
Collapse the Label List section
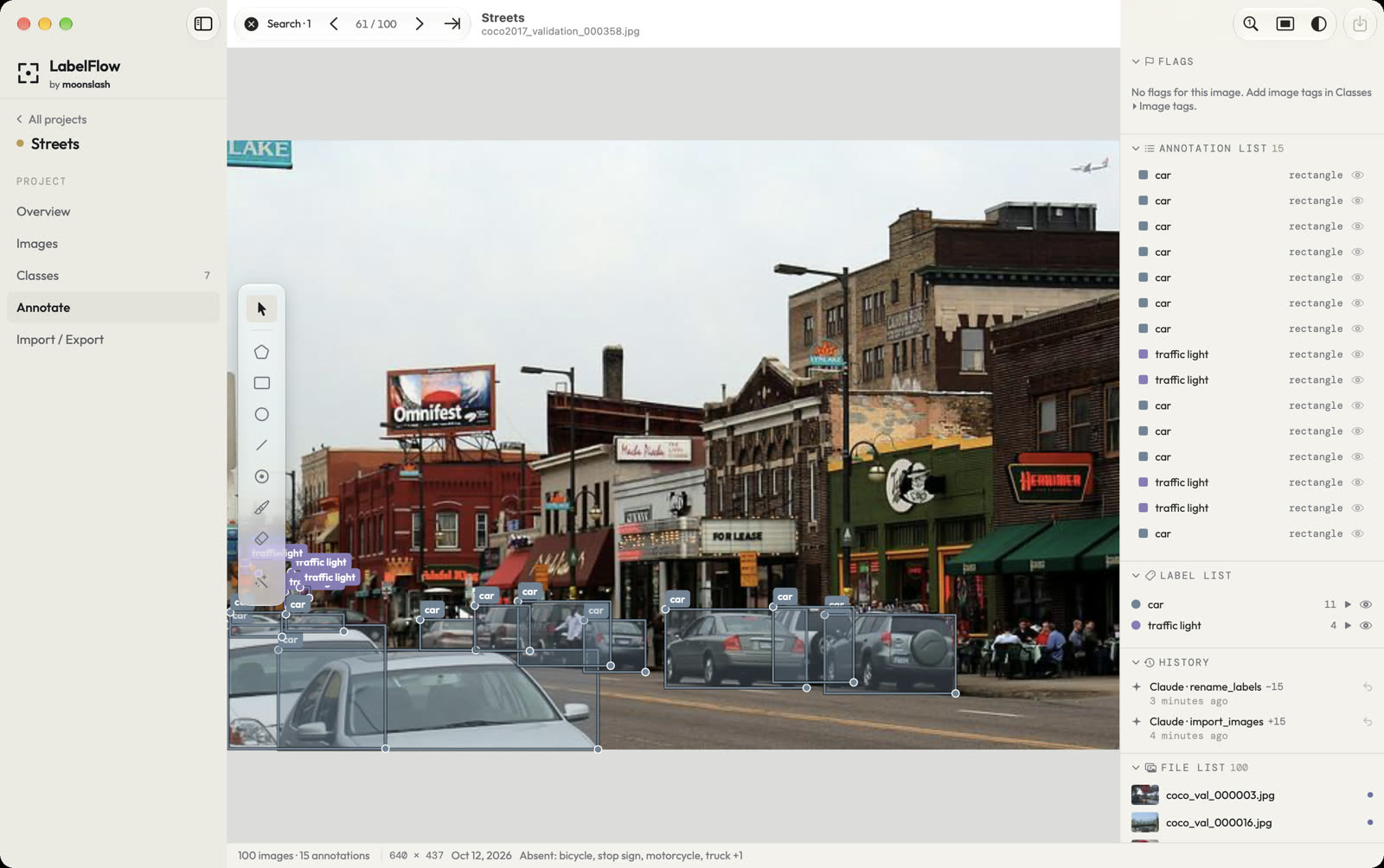point(1136,576)
